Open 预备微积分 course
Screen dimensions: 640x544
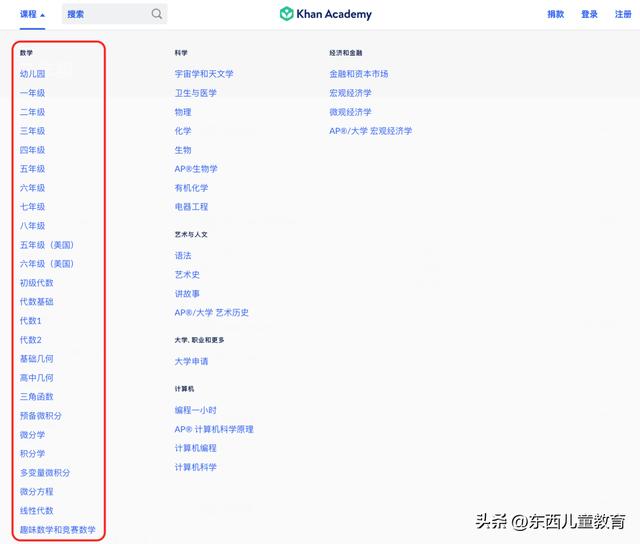41,415
